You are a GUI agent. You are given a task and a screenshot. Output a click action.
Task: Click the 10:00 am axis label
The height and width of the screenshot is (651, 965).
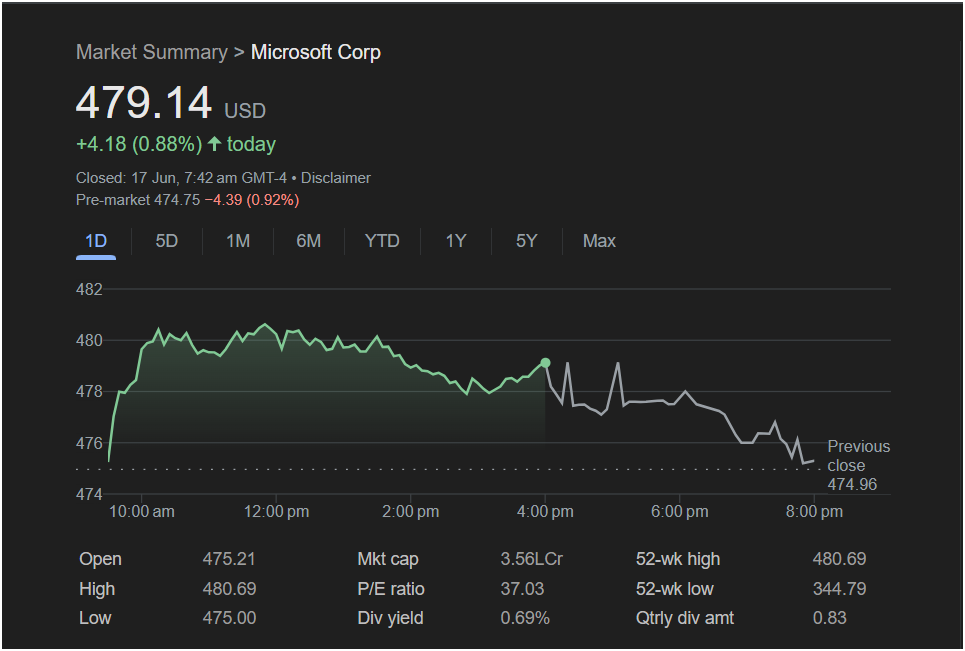point(142,511)
